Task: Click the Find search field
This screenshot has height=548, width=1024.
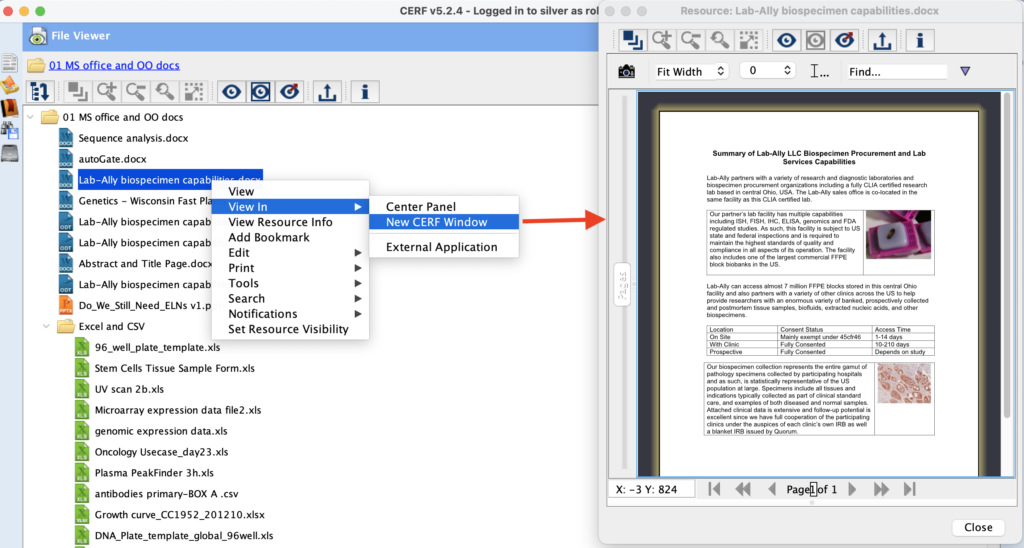Action: (893, 72)
